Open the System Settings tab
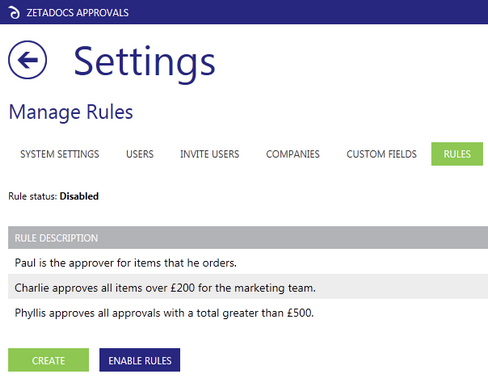This screenshot has height=383, width=488. tap(60, 154)
